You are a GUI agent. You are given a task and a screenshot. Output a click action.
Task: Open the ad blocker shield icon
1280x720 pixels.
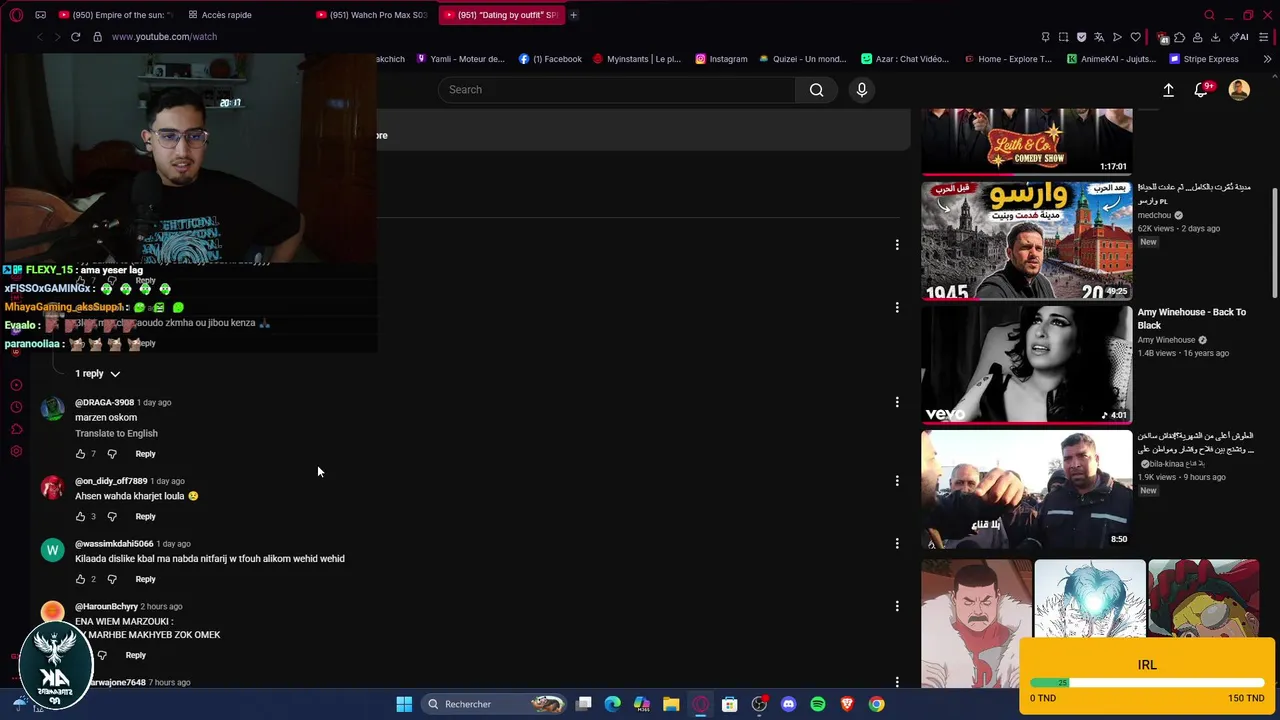1081,37
